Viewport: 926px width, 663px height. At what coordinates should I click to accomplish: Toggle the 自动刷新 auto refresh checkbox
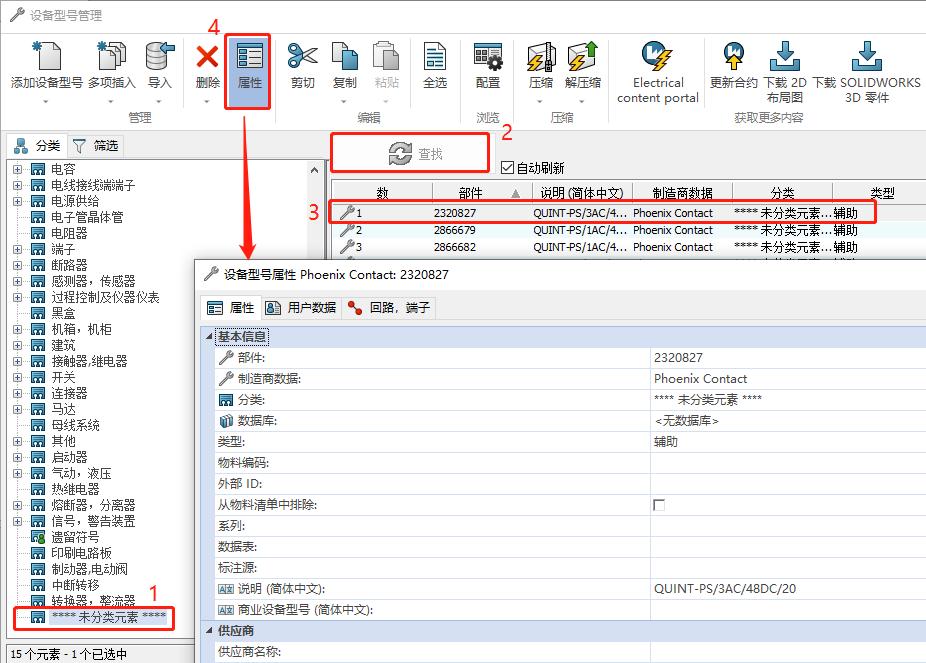pyautogui.click(x=507, y=168)
